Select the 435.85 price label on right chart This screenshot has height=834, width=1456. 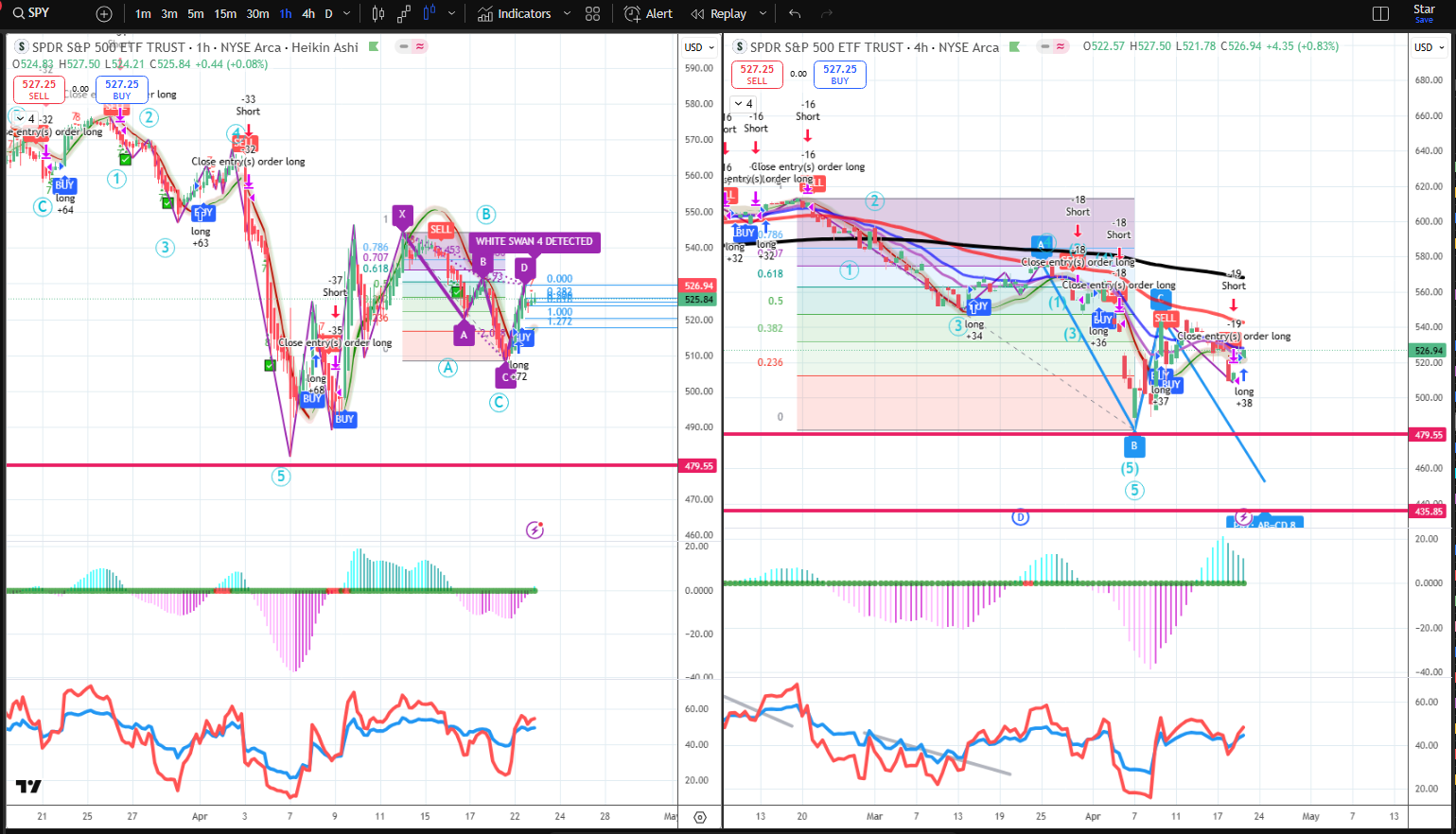[x=1429, y=512]
